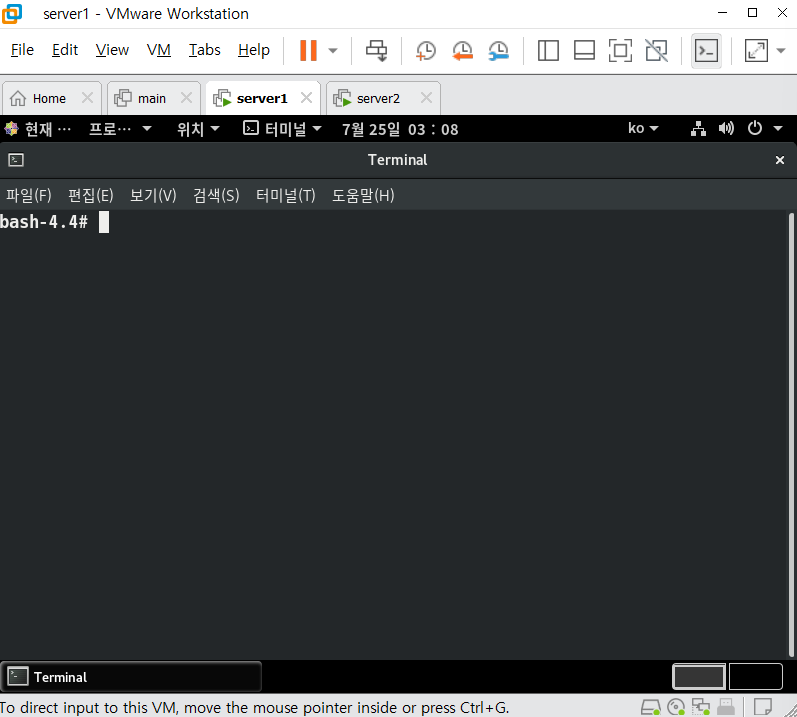Open the 보기(V) terminal menu

coord(153,196)
